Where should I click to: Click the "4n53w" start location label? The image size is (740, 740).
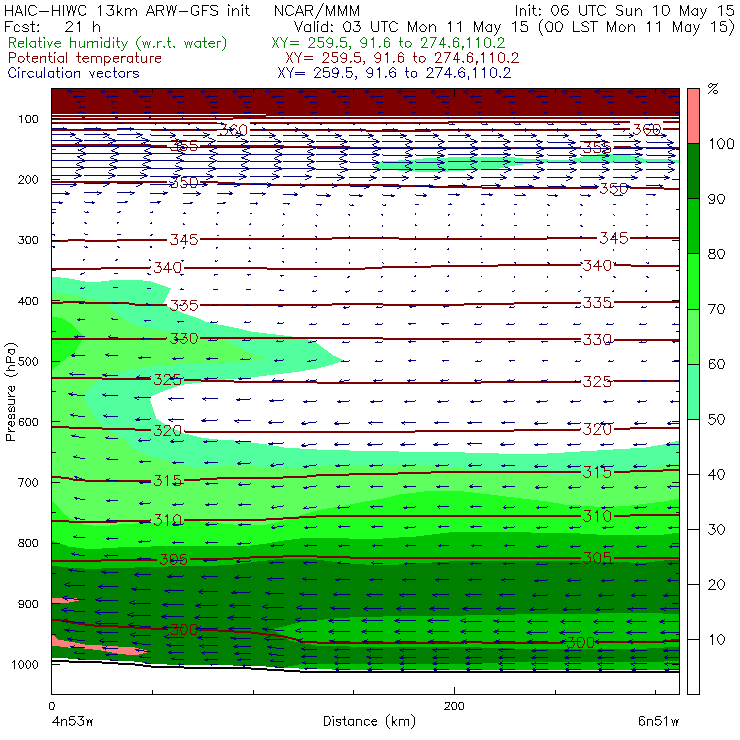(72, 722)
